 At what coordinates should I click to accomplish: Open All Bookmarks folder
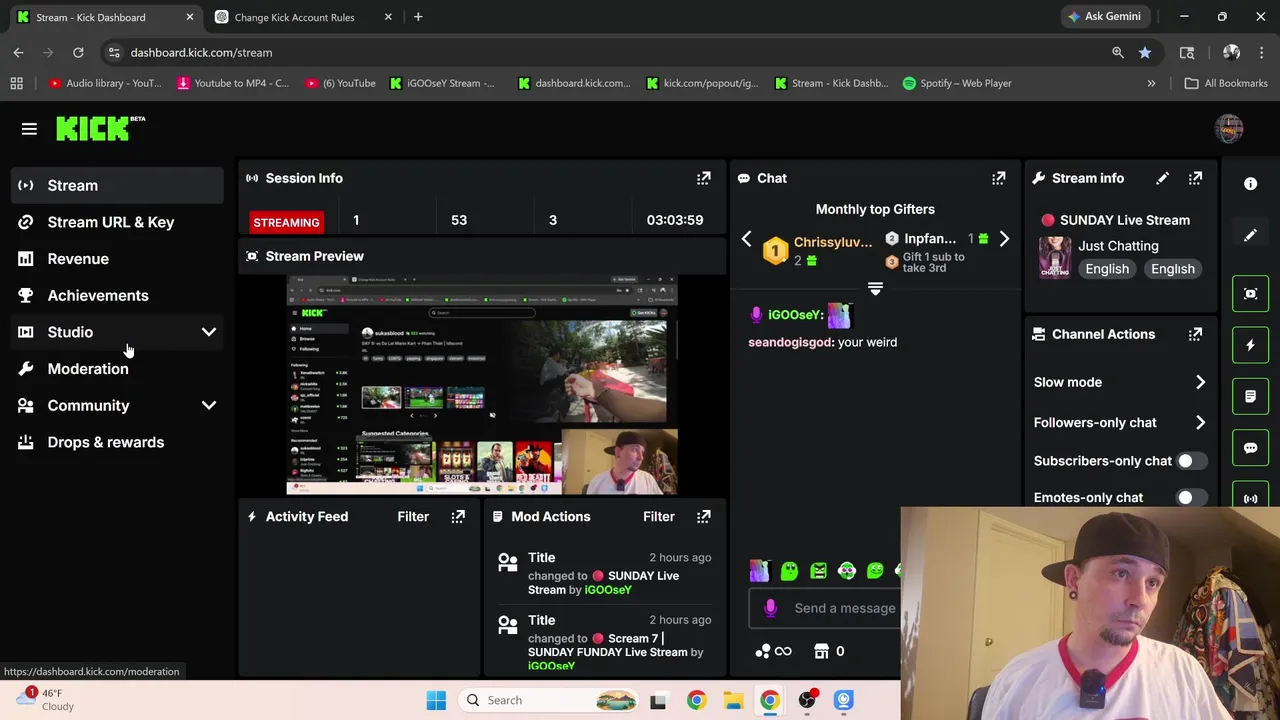click(x=1226, y=83)
